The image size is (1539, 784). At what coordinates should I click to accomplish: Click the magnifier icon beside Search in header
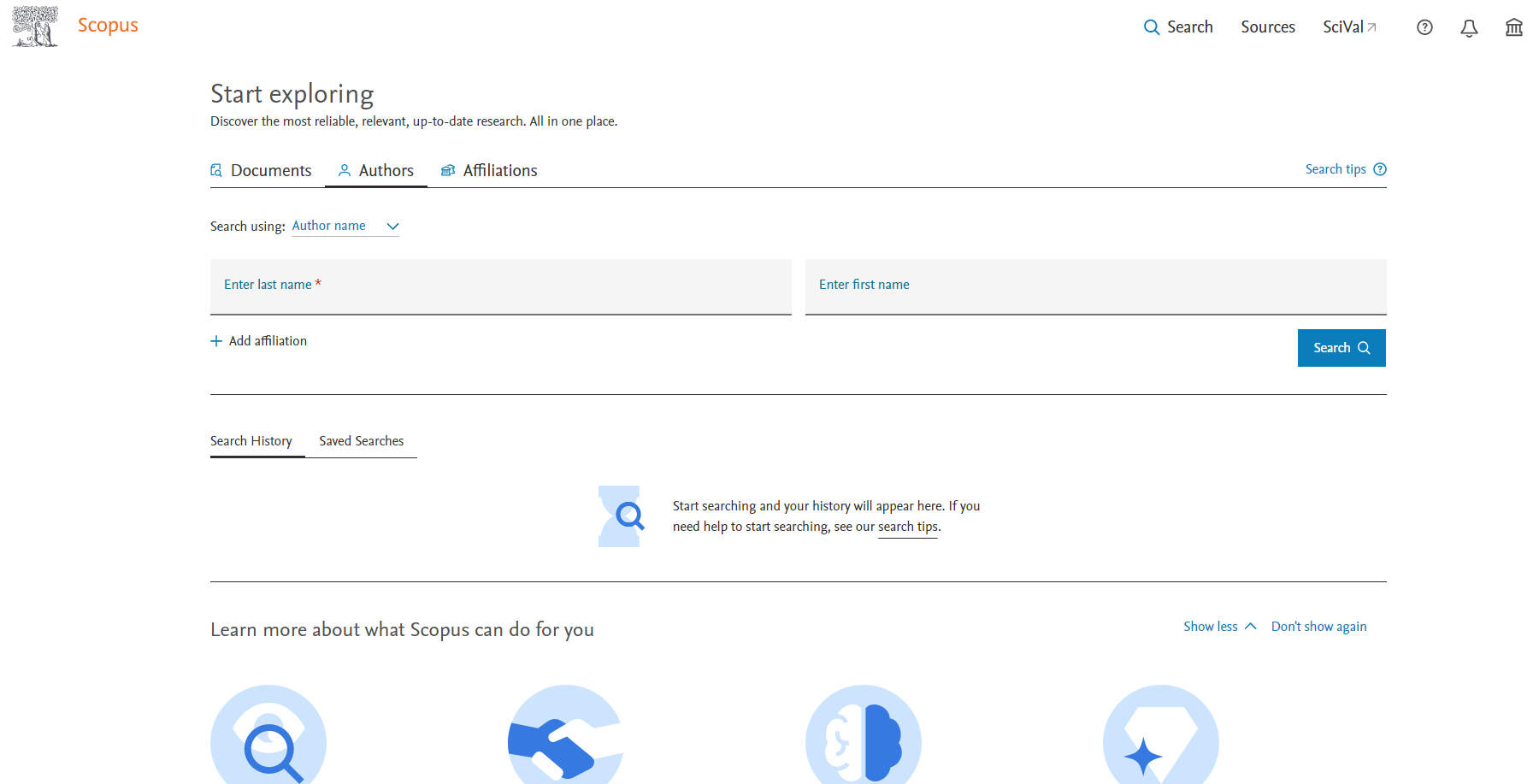(x=1152, y=27)
